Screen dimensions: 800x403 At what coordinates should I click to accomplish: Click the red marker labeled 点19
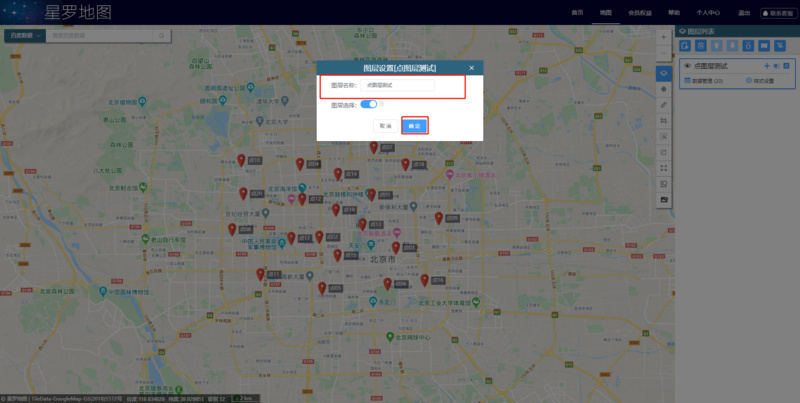336,210
